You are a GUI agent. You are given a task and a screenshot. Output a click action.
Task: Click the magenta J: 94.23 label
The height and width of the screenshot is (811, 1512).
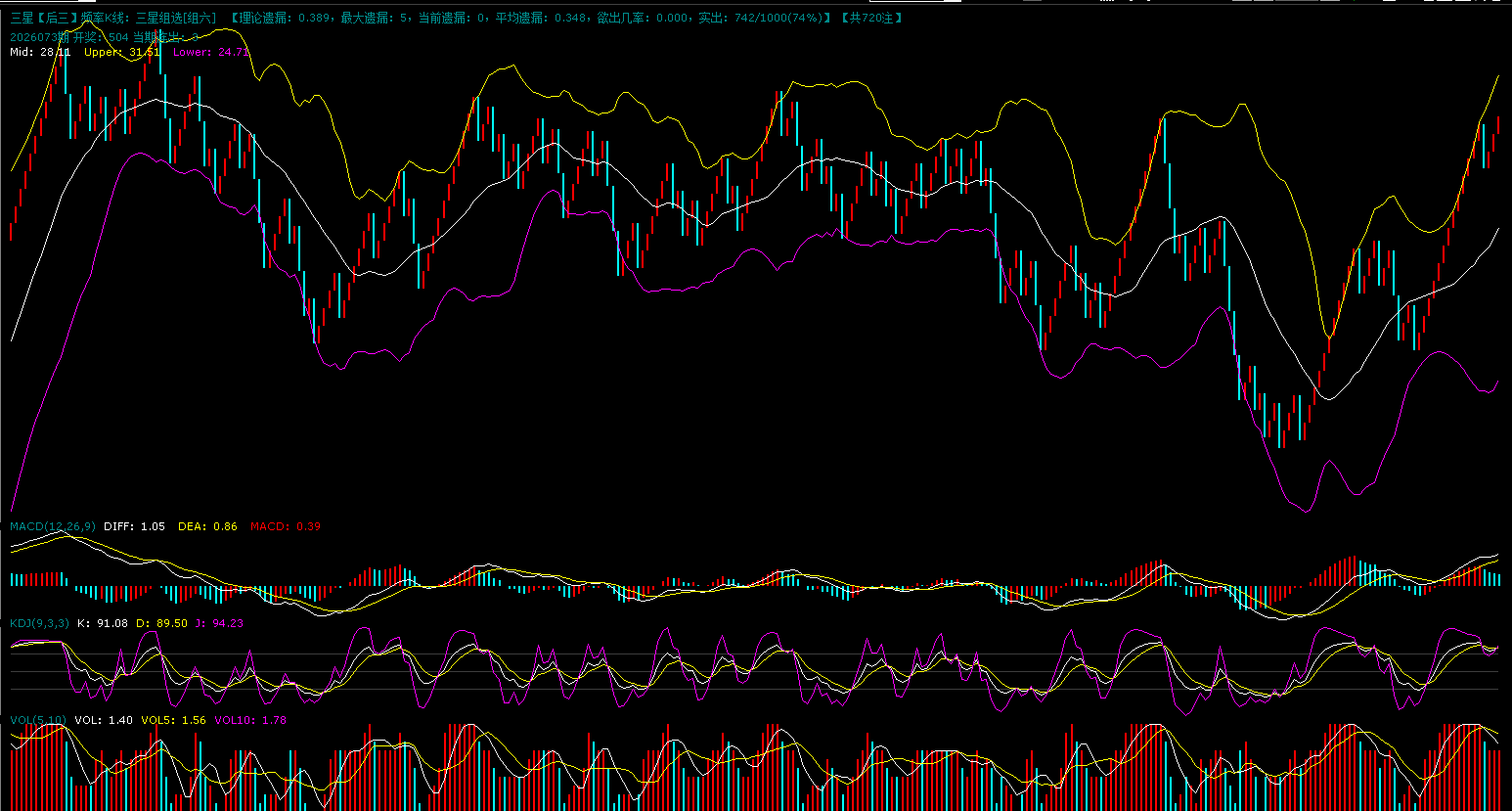(x=220, y=623)
